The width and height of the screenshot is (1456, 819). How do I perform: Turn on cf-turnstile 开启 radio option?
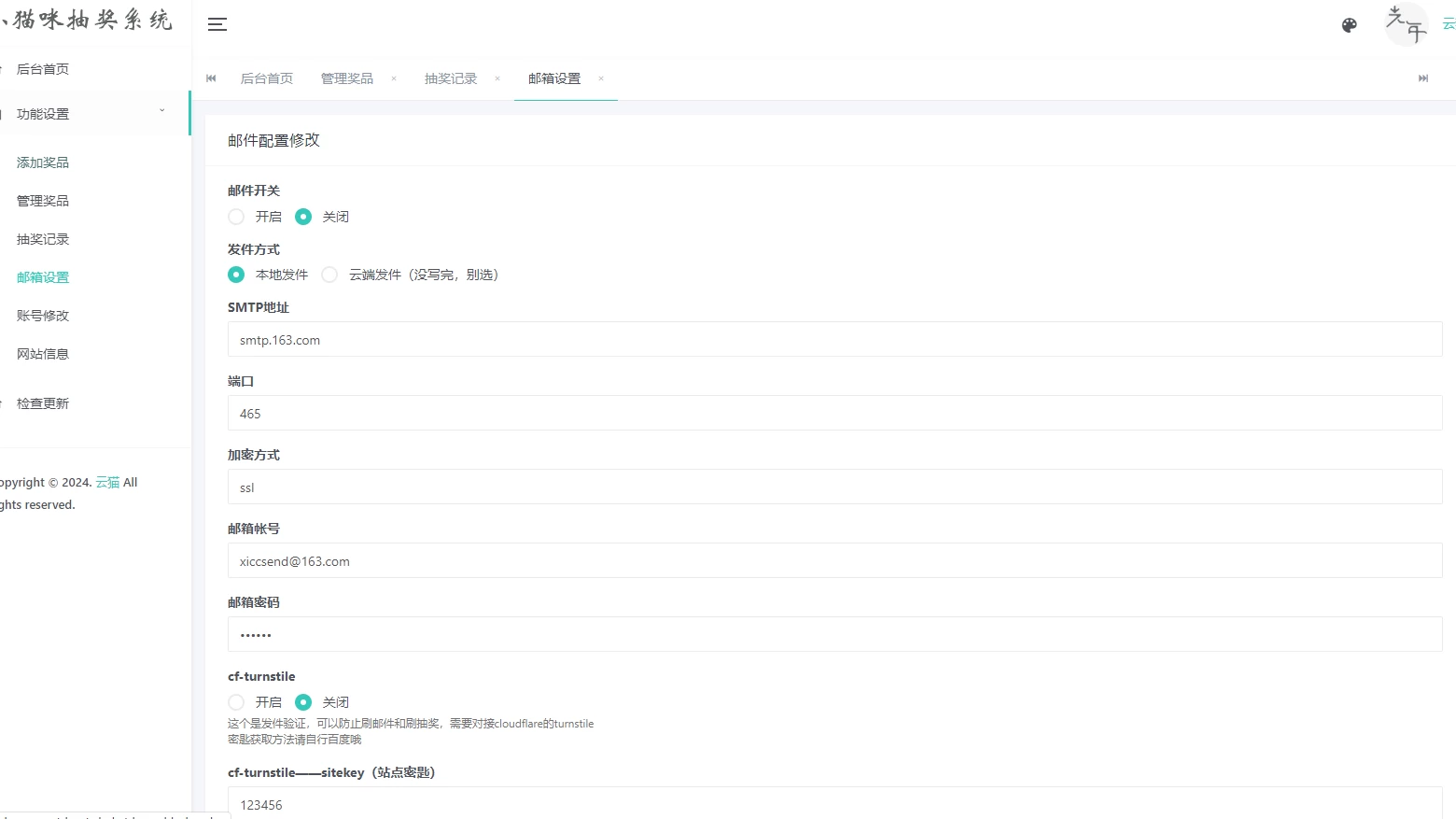(x=237, y=702)
